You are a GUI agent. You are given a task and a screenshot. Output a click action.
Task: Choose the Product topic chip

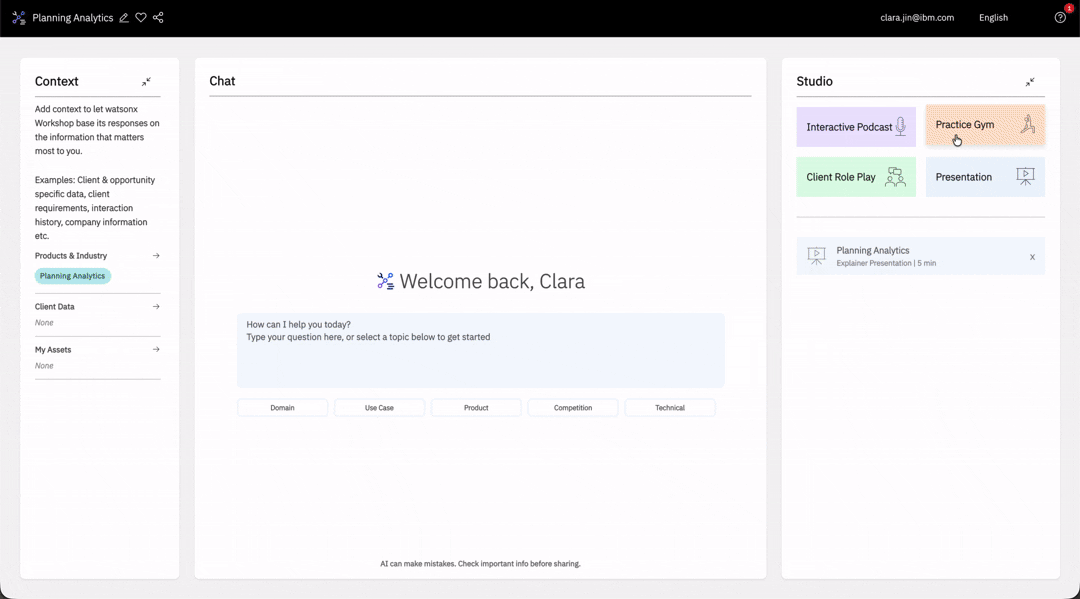click(476, 408)
